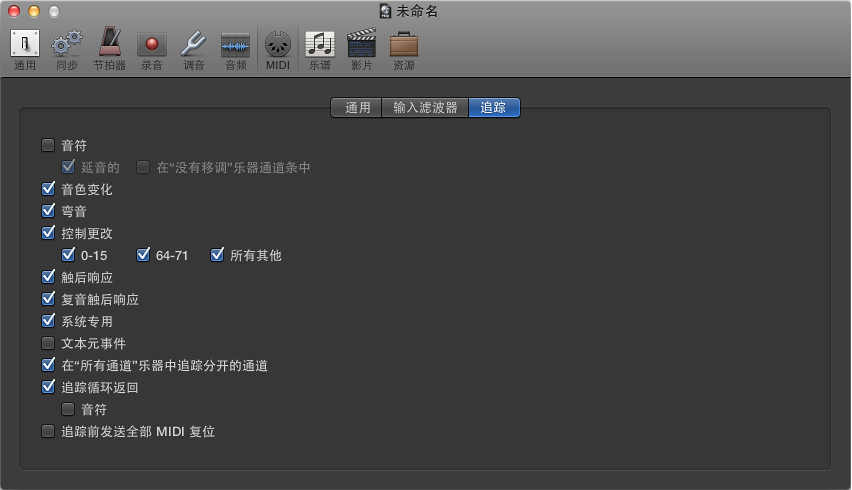Toggle the 64-71 controller checkbox
This screenshot has width=852, height=490.
point(143,255)
